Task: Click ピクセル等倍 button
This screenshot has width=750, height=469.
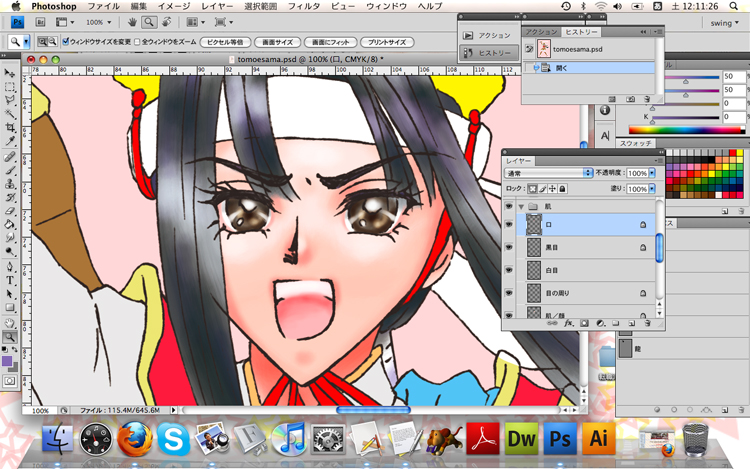Action: [x=224, y=42]
